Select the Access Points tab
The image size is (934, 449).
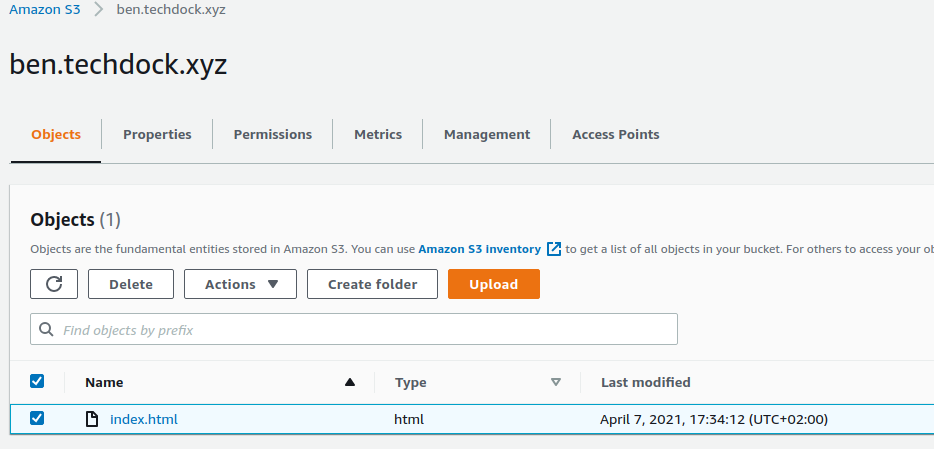616,135
